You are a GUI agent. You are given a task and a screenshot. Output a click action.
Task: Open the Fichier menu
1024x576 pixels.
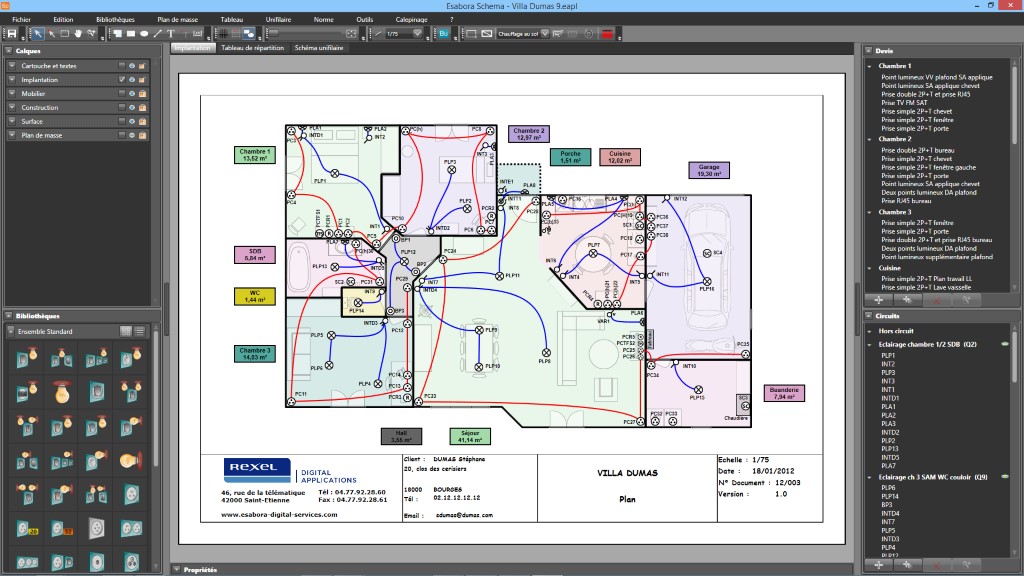point(22,20)
